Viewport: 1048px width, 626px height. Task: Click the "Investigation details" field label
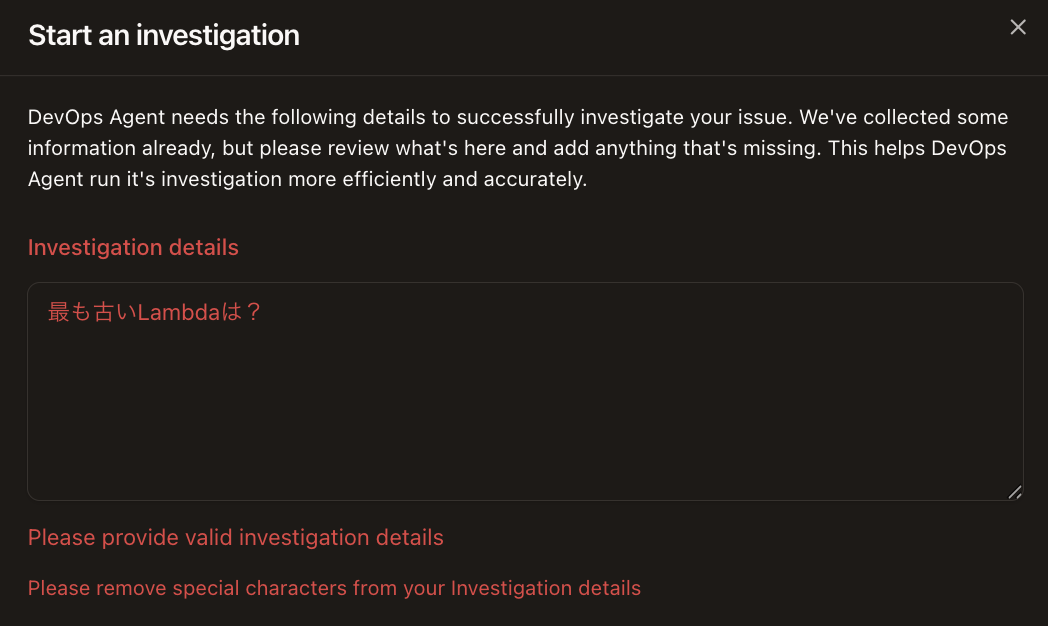click(x=133, y=247)
